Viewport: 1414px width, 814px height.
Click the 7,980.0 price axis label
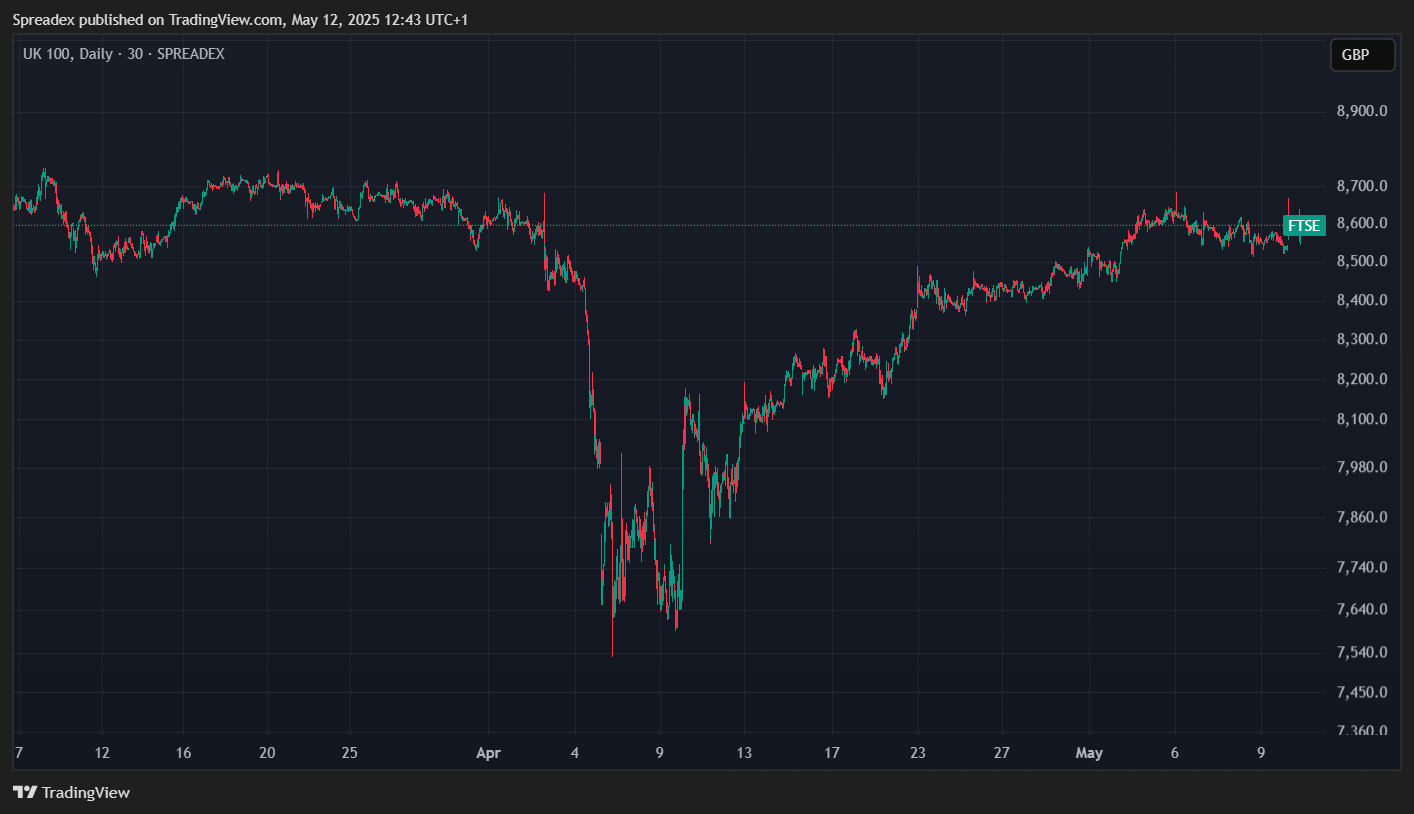(x=1362, y=467)
